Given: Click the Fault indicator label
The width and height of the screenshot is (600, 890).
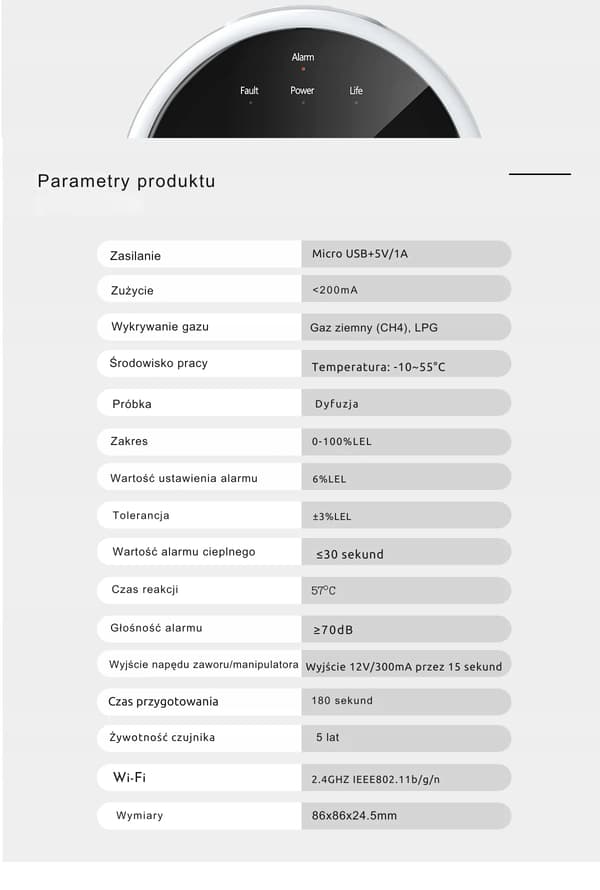Looking at the screenshot, I should (x=249, y=90).
